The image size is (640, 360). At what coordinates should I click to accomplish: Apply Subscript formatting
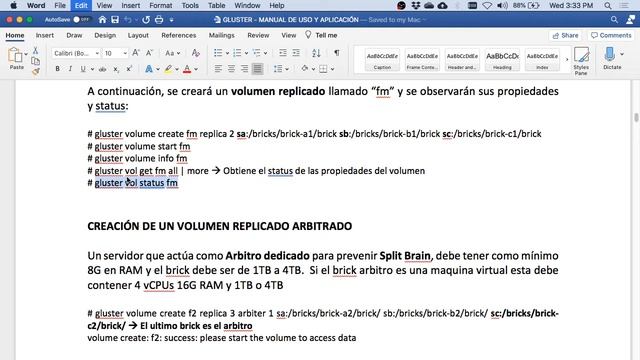pos(116,69)
